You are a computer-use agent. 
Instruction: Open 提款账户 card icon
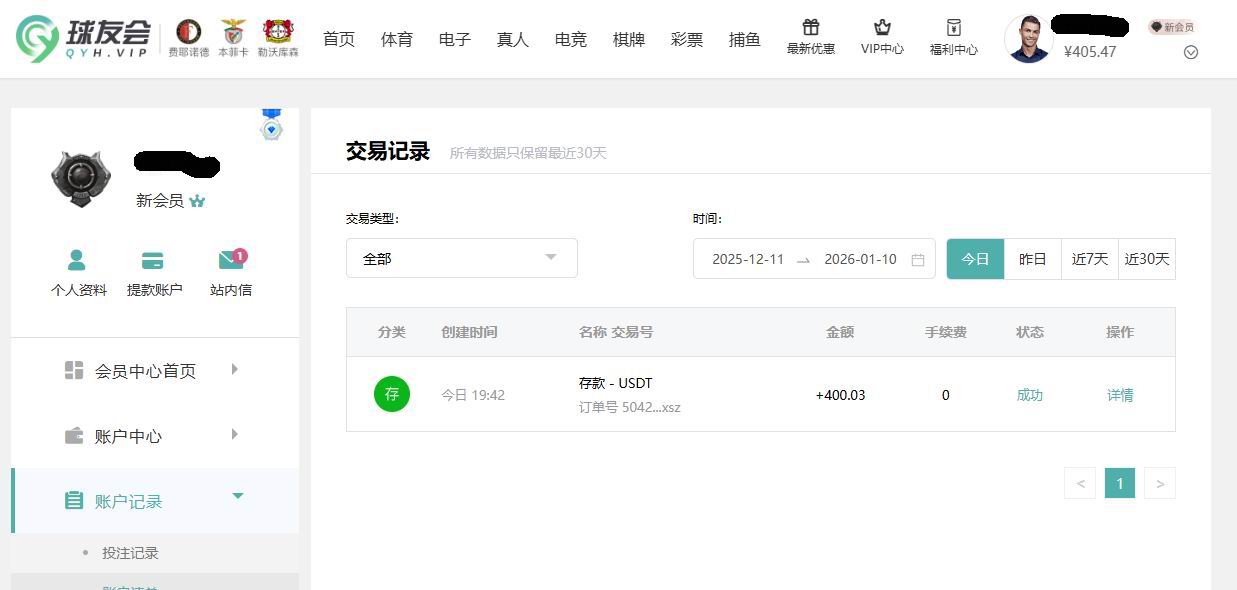(154, 262)
